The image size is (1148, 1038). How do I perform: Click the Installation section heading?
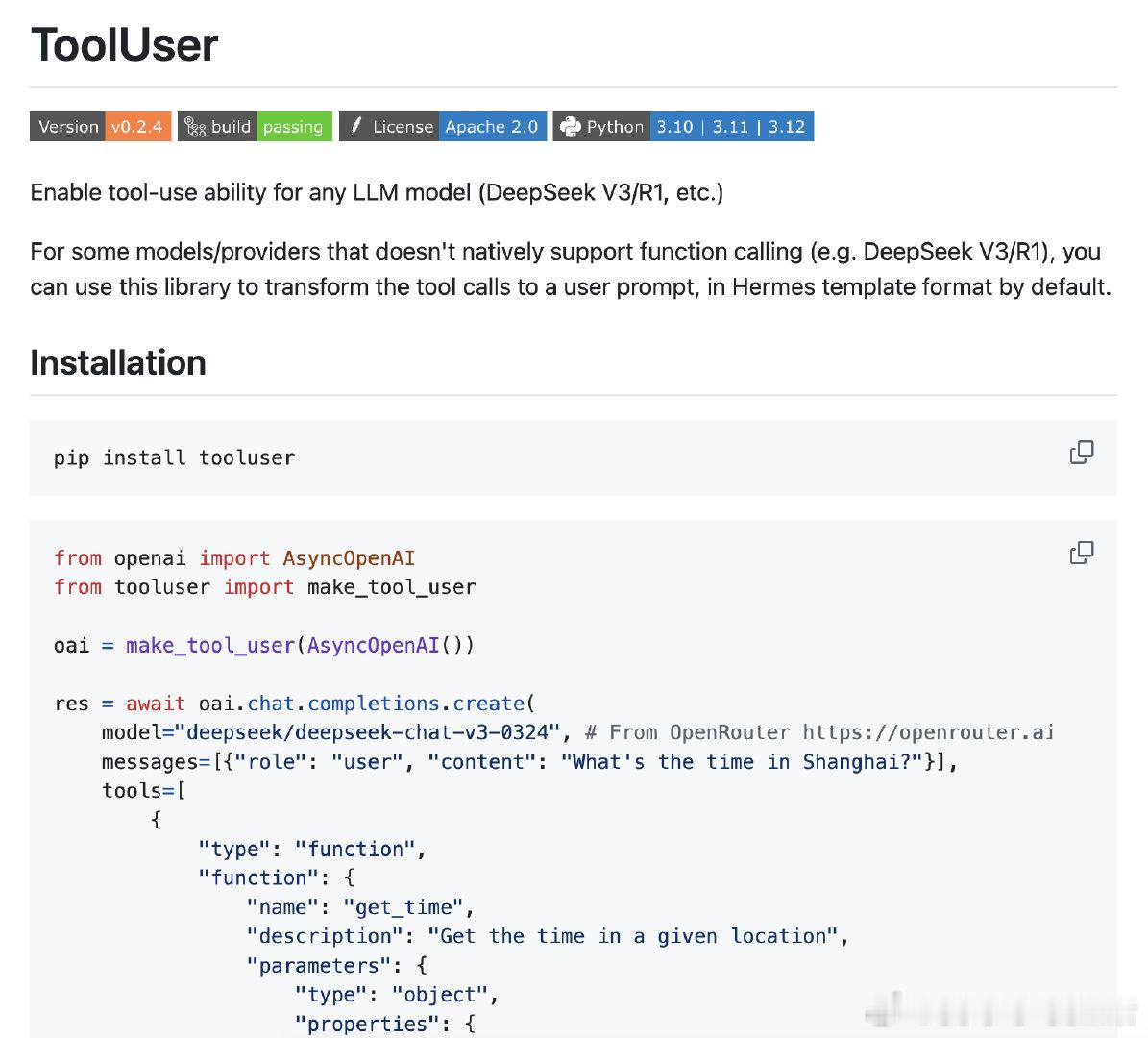118,363
